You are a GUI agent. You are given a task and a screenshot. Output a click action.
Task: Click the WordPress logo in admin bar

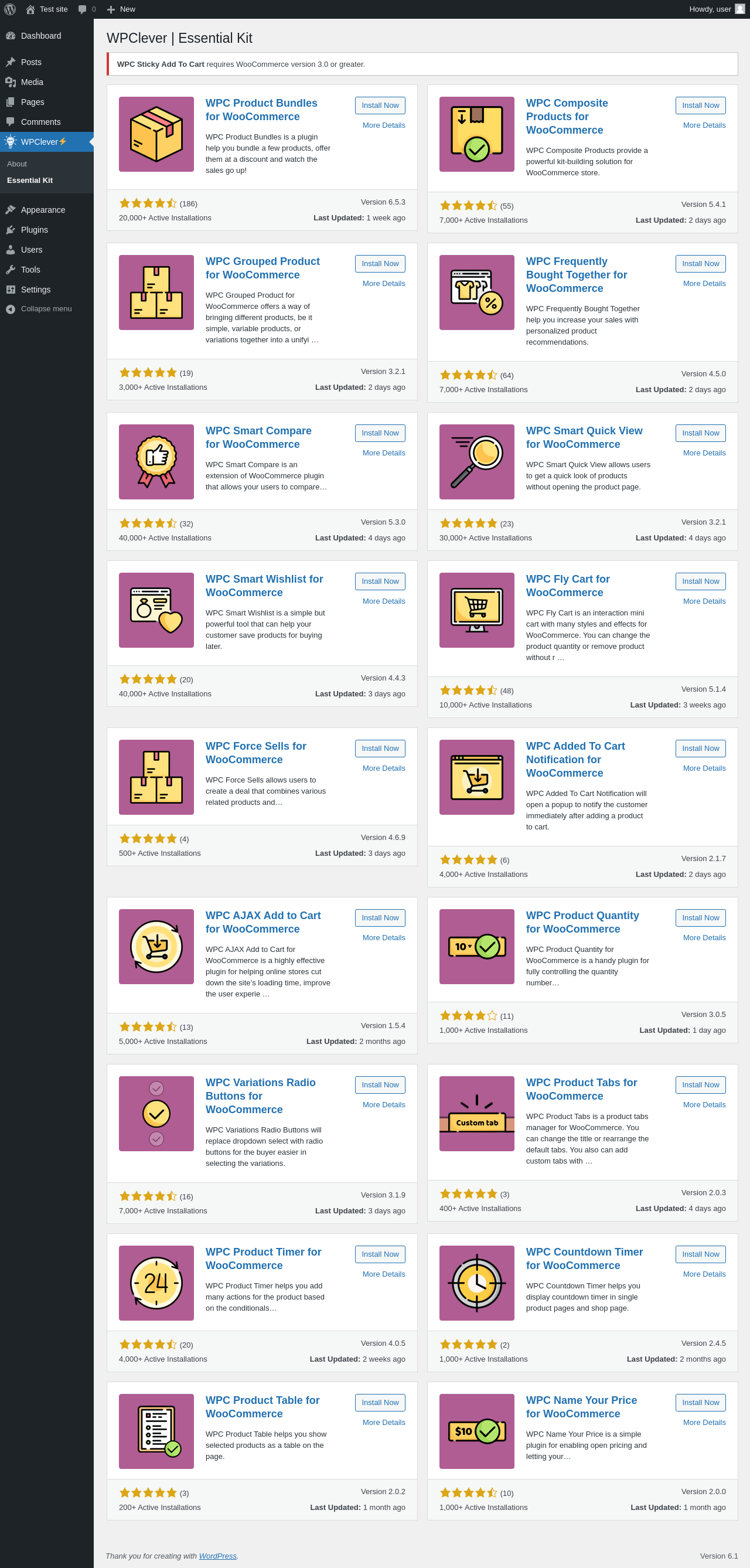point(10,9)
